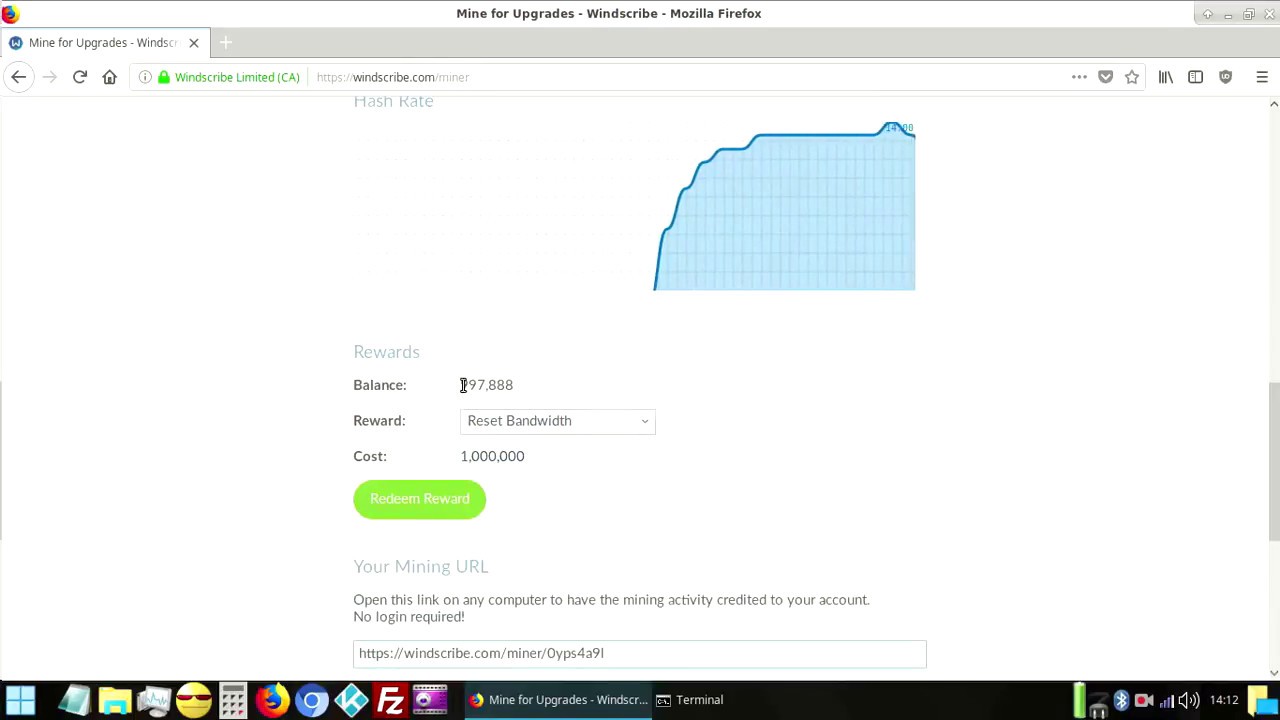Screen dimensions: 1280x720
Task: Click the Rewards section heading
Action: click(386, 352)
